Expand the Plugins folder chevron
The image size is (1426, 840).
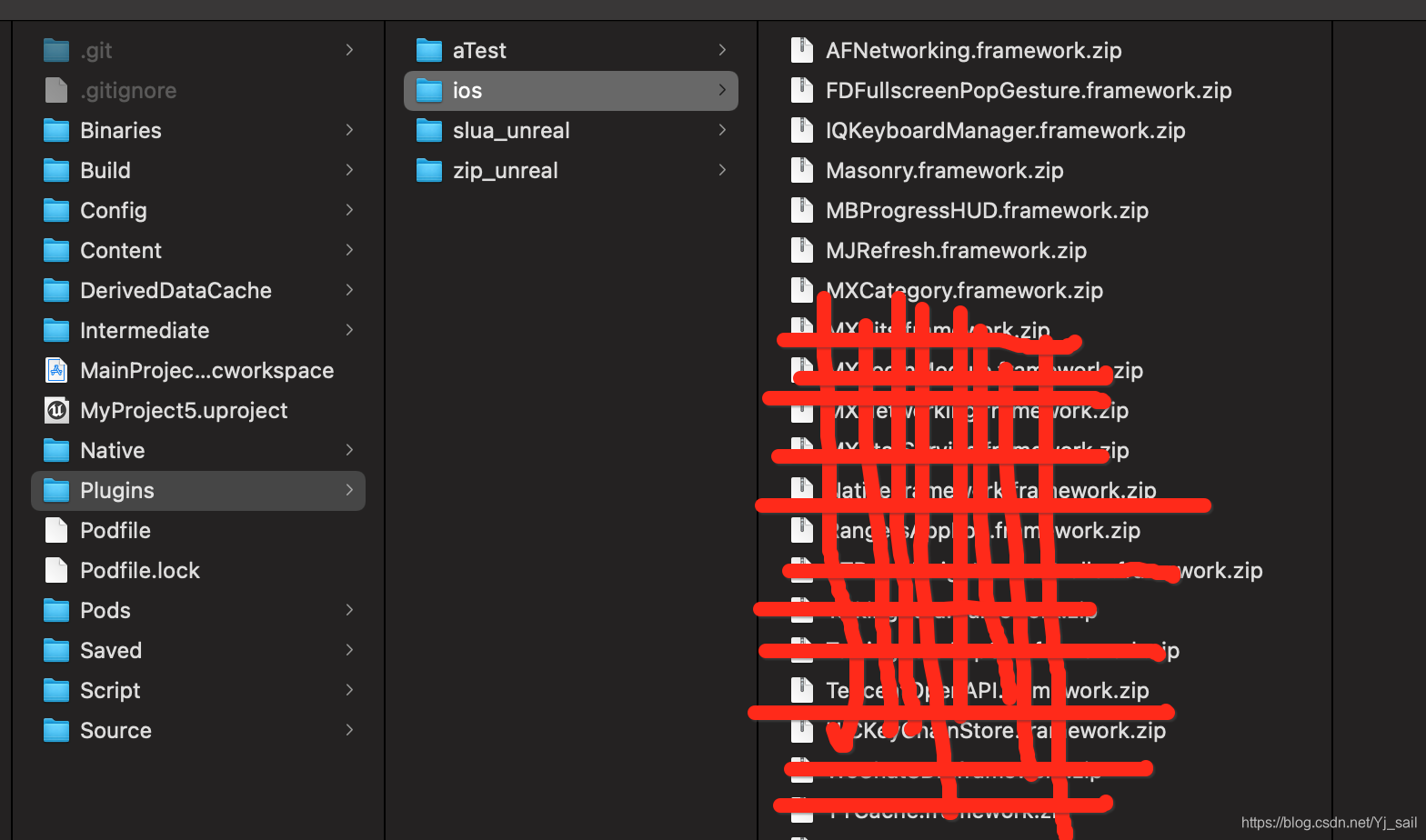point(349,490)
